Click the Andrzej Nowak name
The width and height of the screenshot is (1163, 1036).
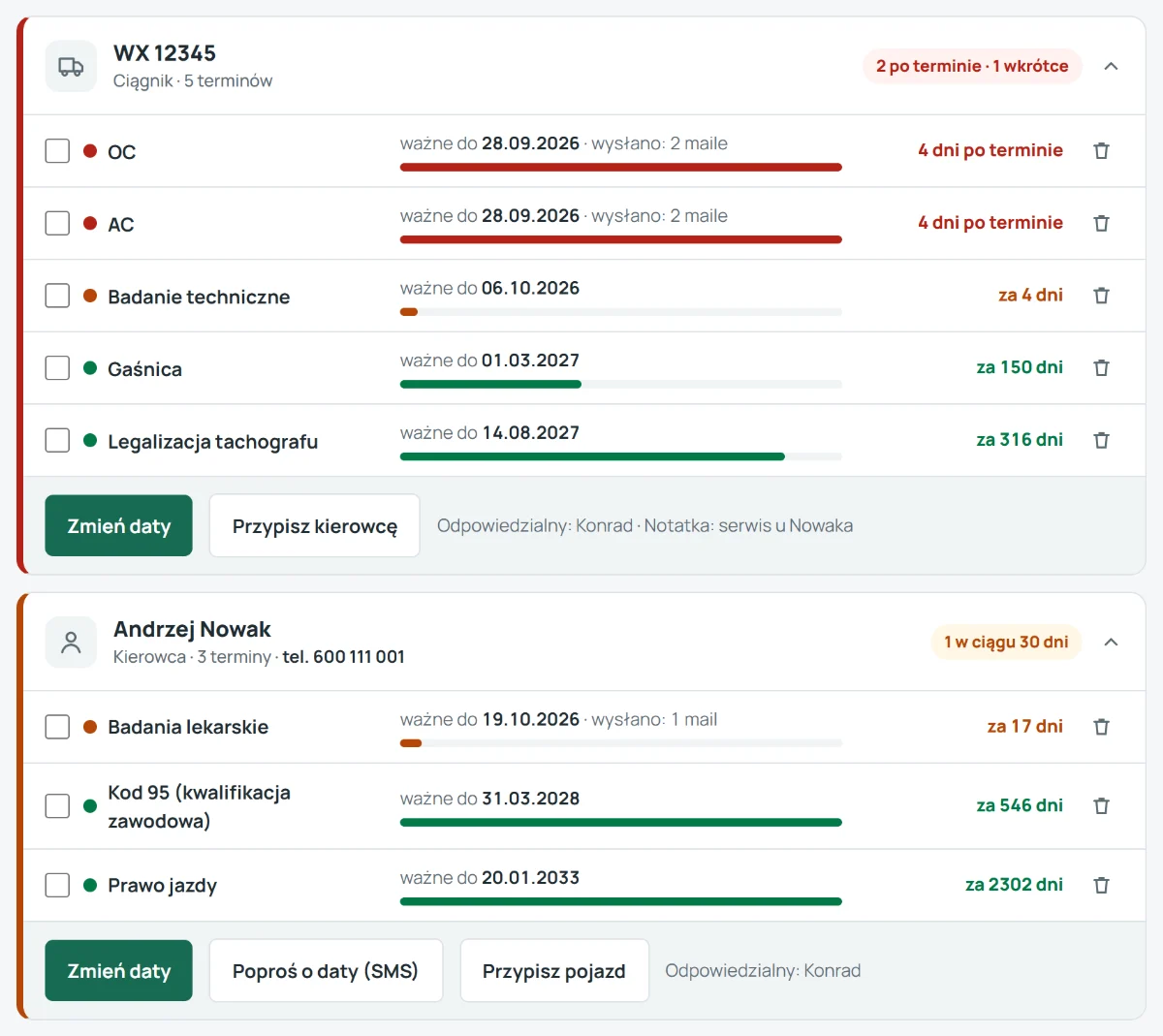pos(192,629)
